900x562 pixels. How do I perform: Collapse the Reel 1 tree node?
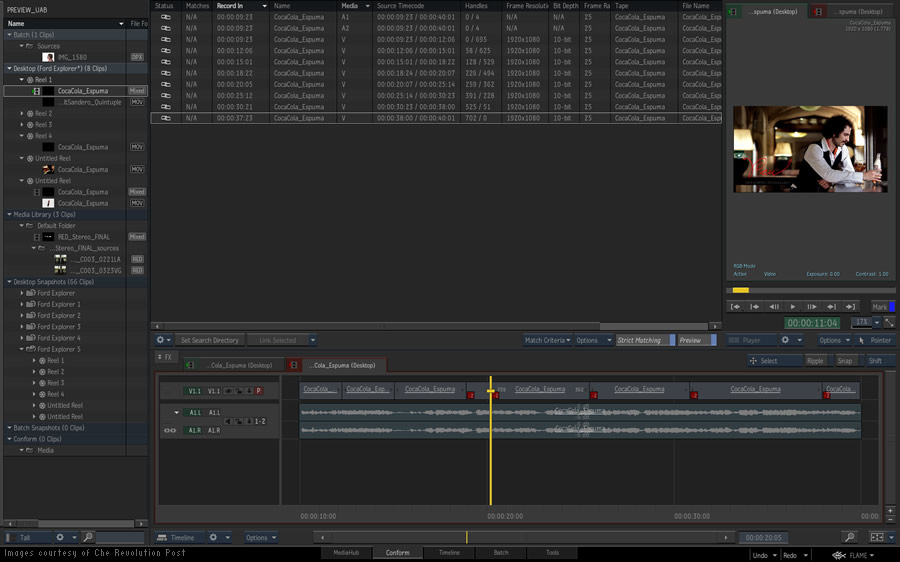(x=22, y=79)
